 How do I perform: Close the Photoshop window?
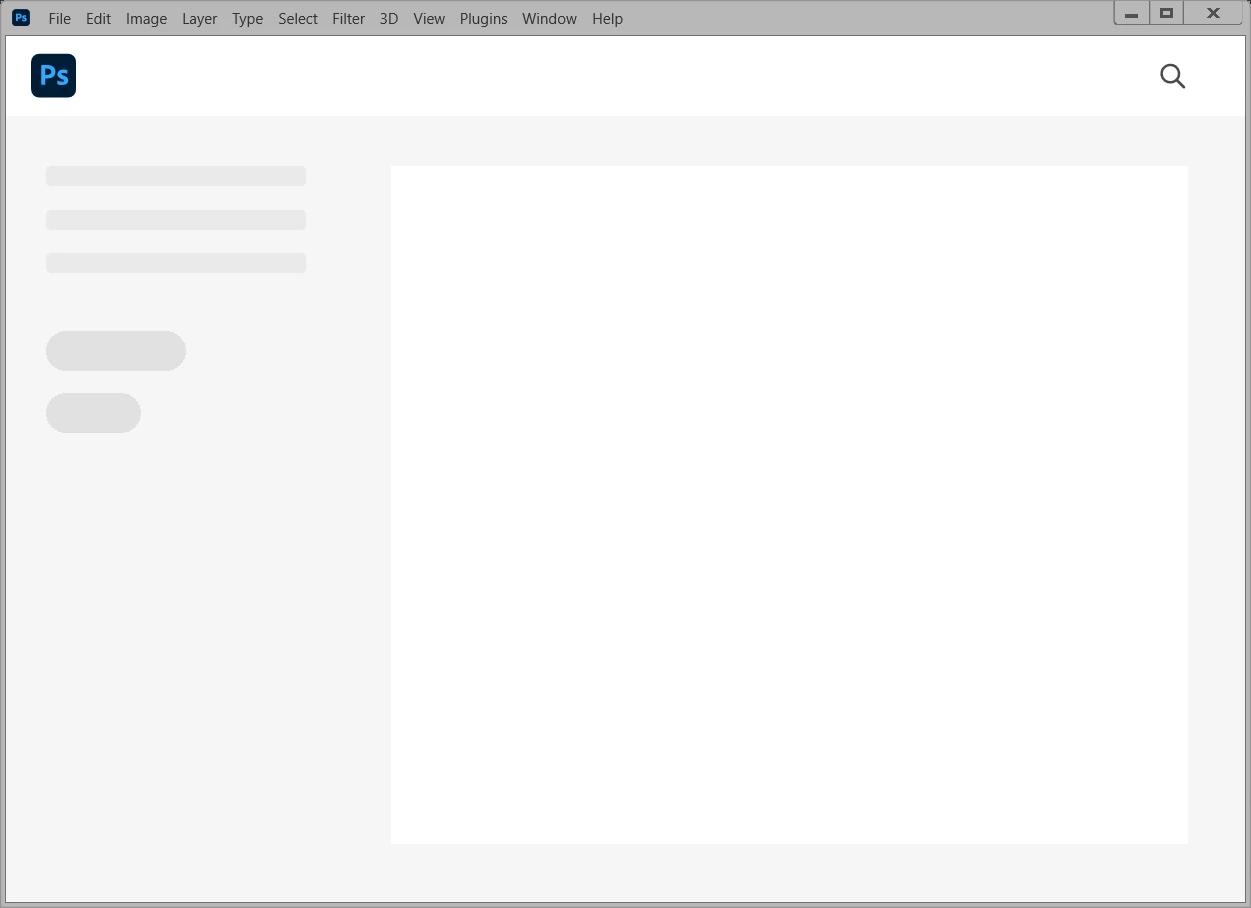(x=1213, y=13)
